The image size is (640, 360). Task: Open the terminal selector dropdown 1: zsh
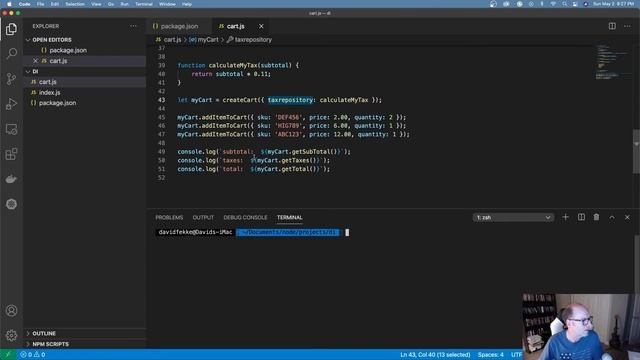pyautogui.click(x=513, y=218)
